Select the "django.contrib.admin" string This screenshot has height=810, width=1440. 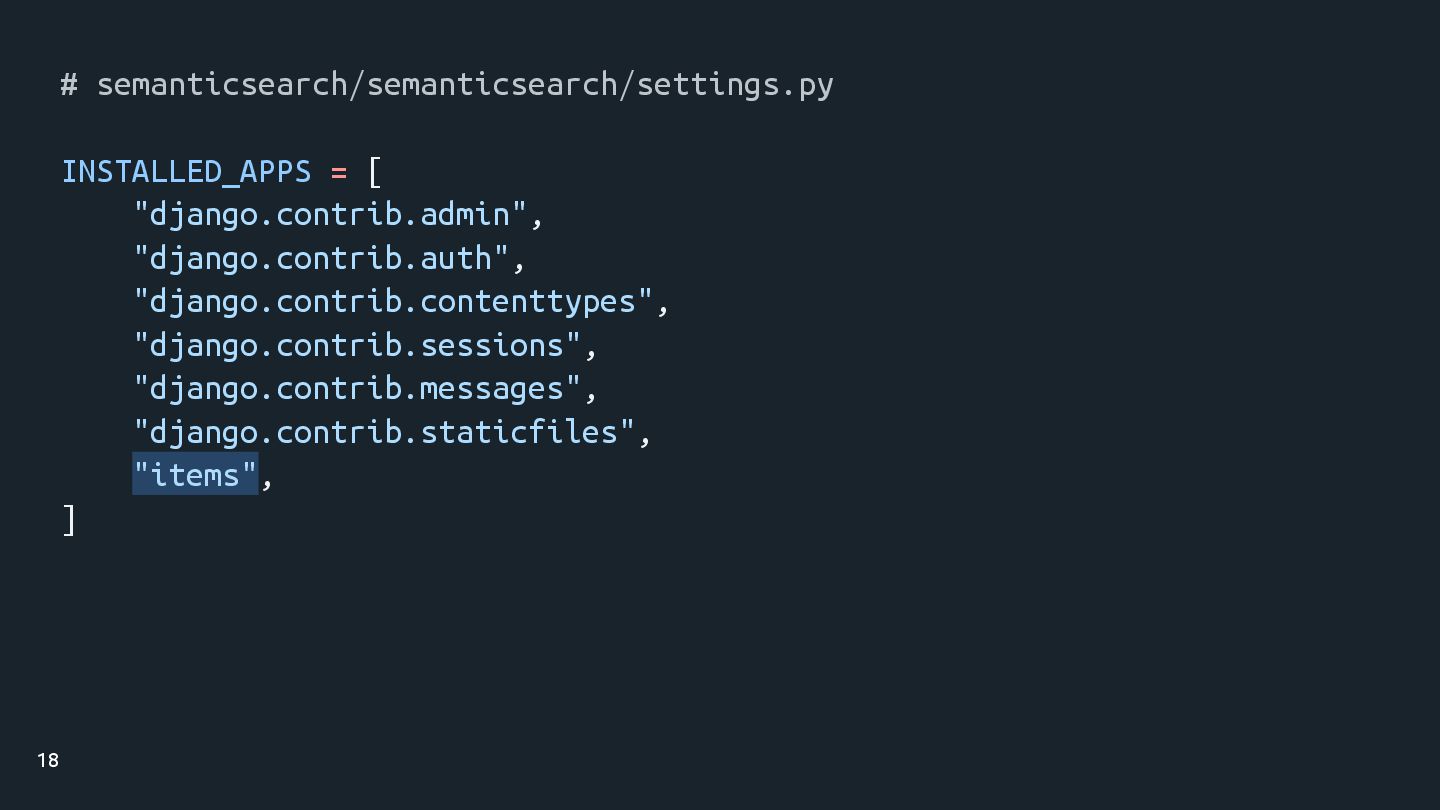click(x=330, y=215)
